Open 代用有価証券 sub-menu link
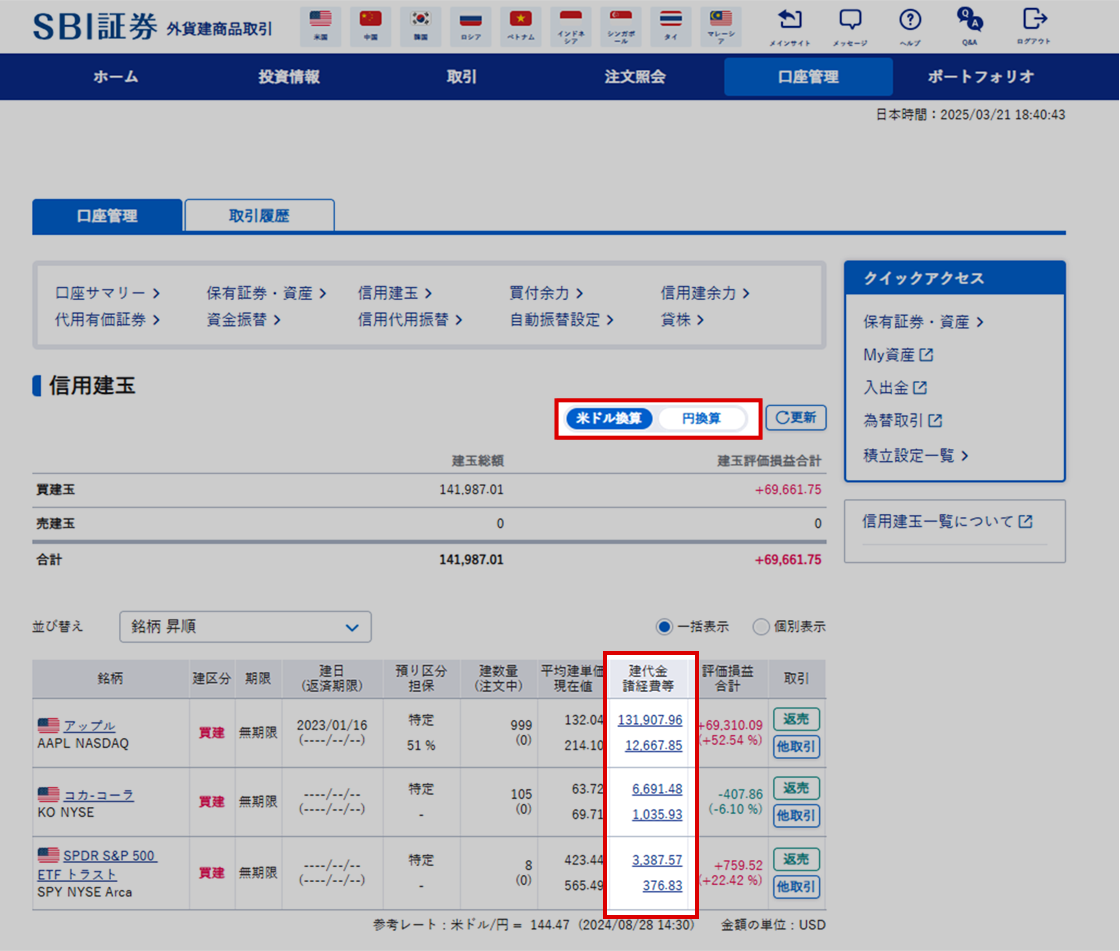The image size is (1120, 951). pos(107,319)
